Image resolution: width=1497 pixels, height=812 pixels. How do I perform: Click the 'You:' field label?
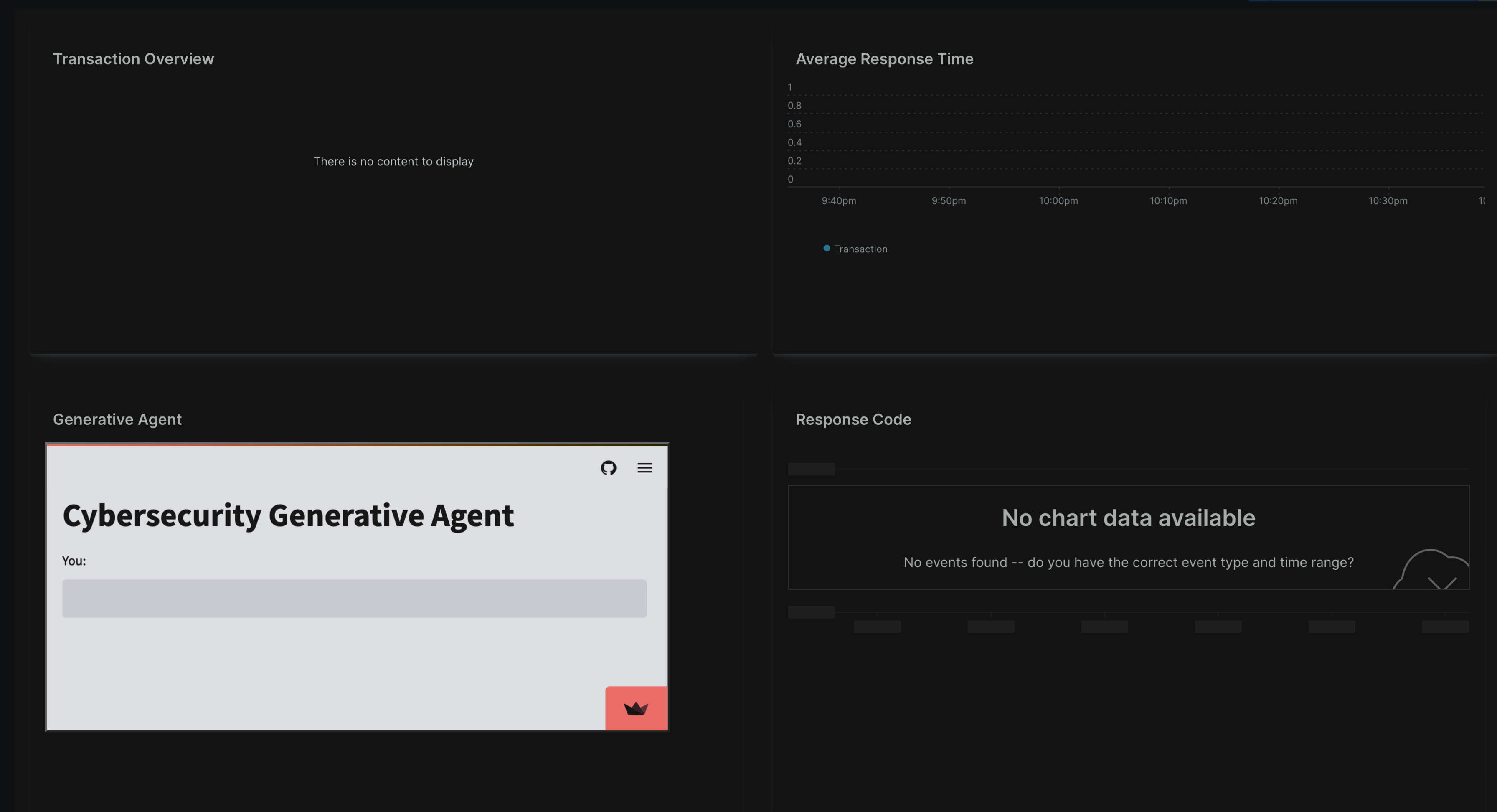[74, 561]
